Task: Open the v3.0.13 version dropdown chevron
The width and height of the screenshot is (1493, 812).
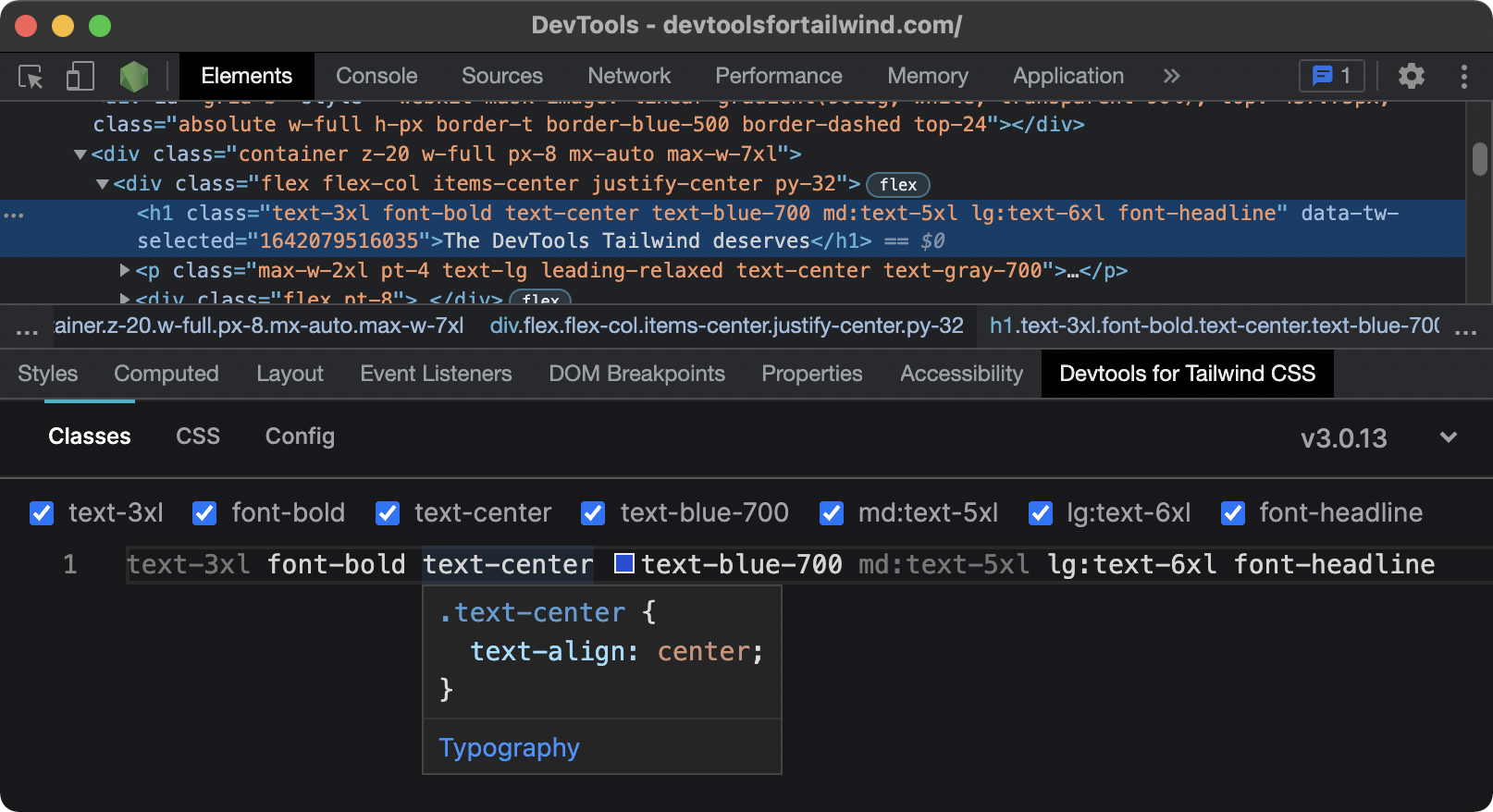Action: click(x=1449, y=437)
